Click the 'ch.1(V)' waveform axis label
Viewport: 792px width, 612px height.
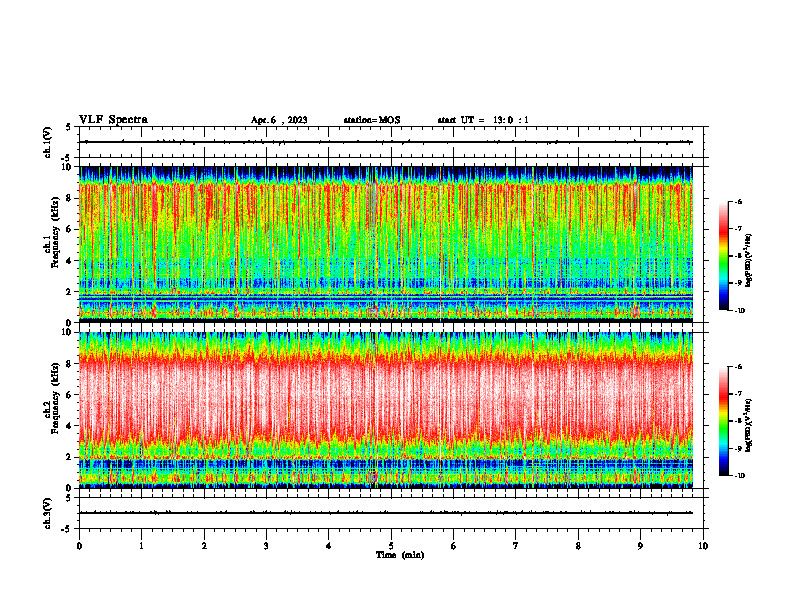click(x=47, y=142)
